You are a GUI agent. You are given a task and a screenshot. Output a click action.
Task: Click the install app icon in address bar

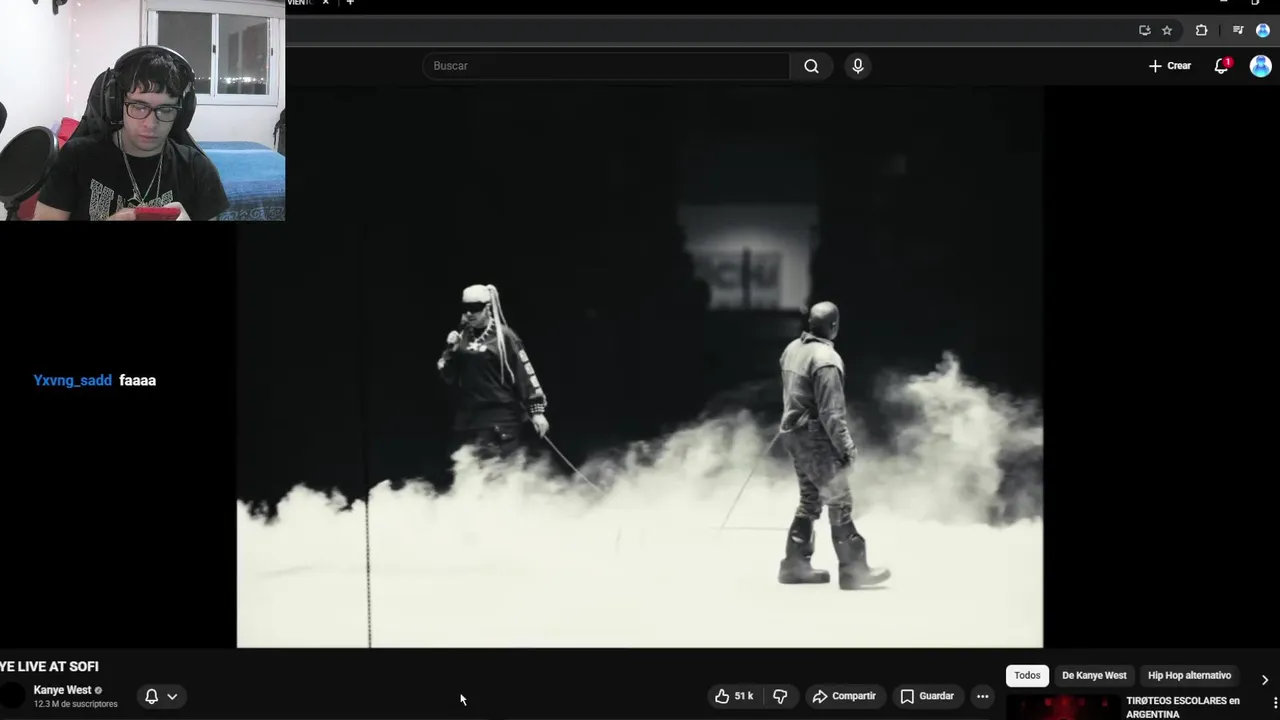click(x=1144, y=30)
